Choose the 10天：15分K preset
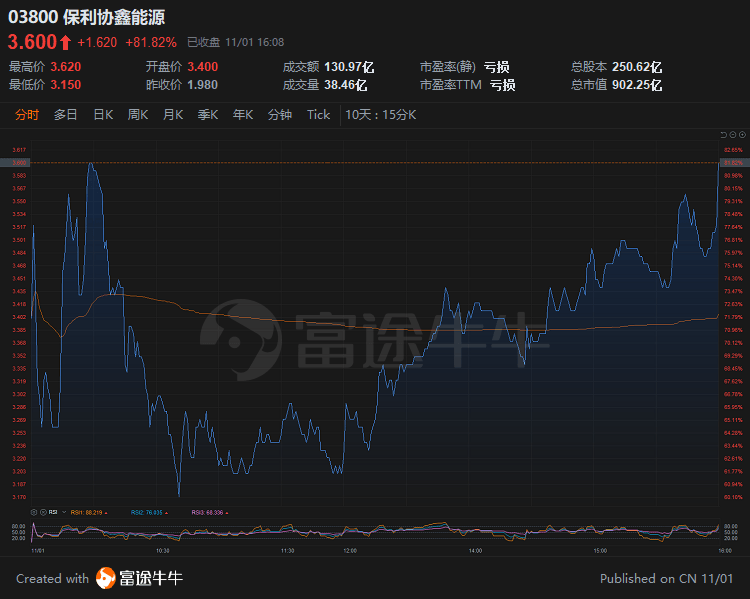This screenshot has height=599, width=750. coord(381,115)
